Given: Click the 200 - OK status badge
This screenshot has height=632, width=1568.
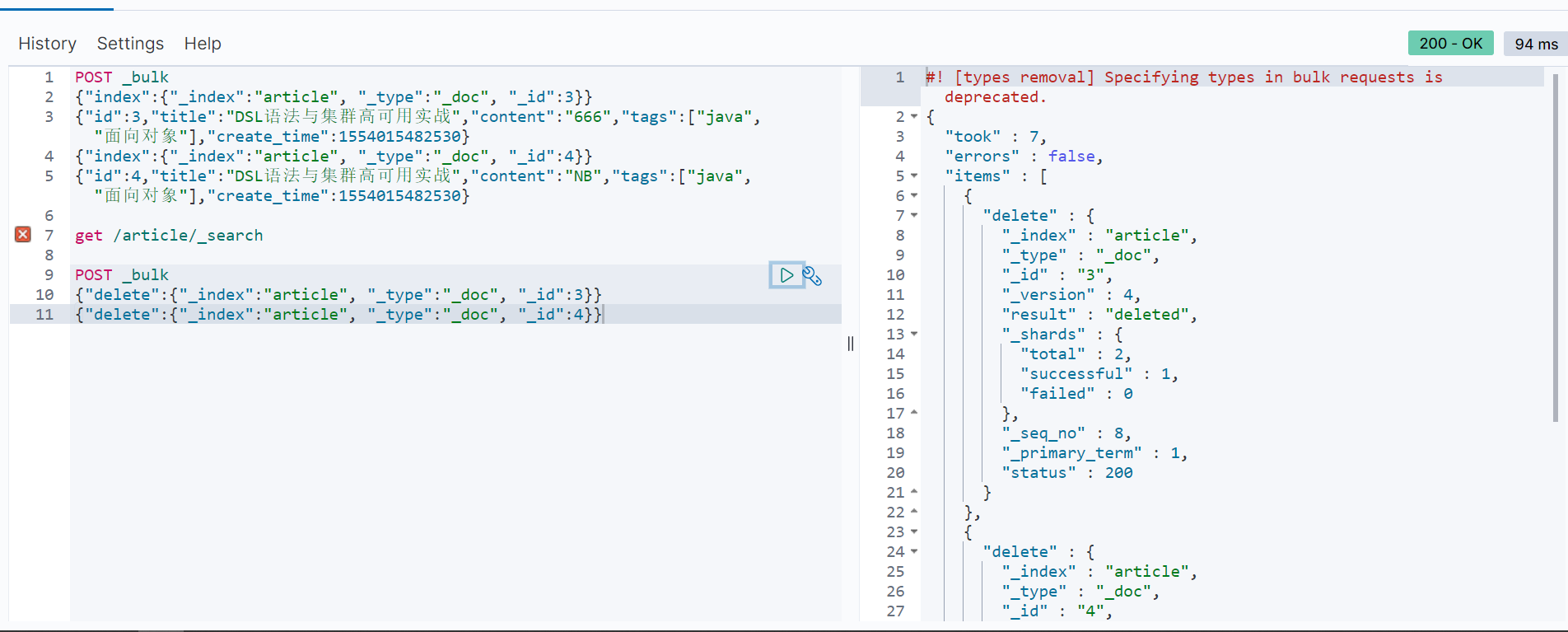Looking at the screenshot, I should (x=1450, y=44).
